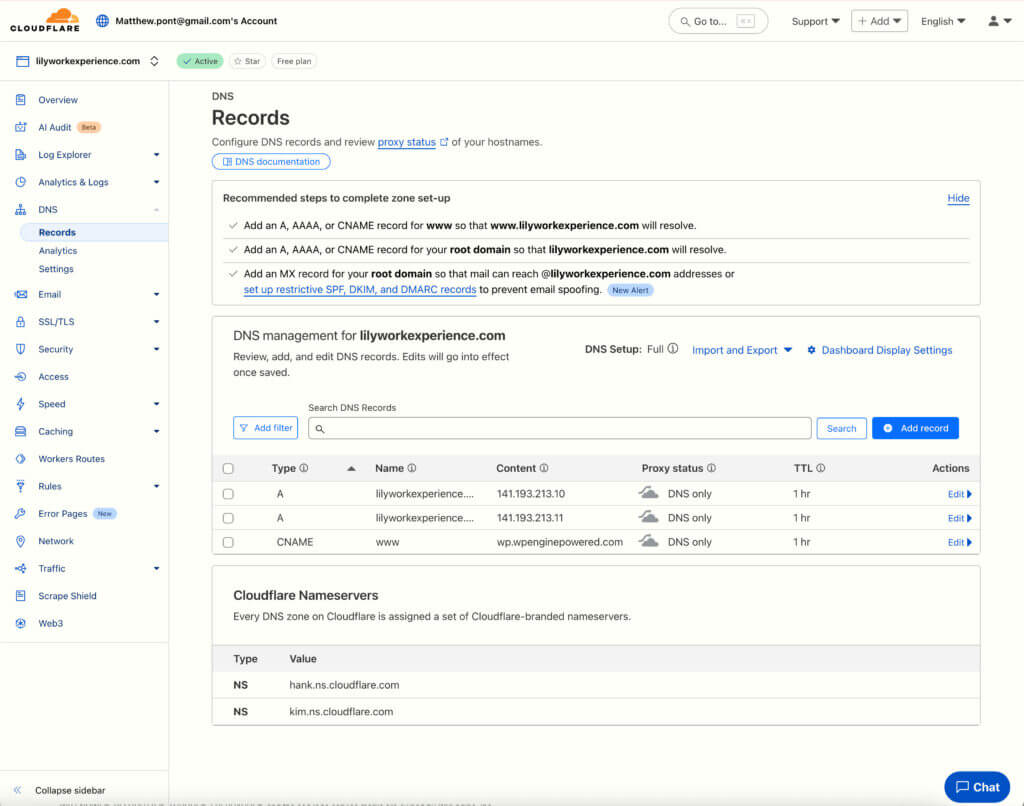This screenshot has width=1024, height=806.
Task: Click the Traffic sidebar icon
Action: click(21, 569)
